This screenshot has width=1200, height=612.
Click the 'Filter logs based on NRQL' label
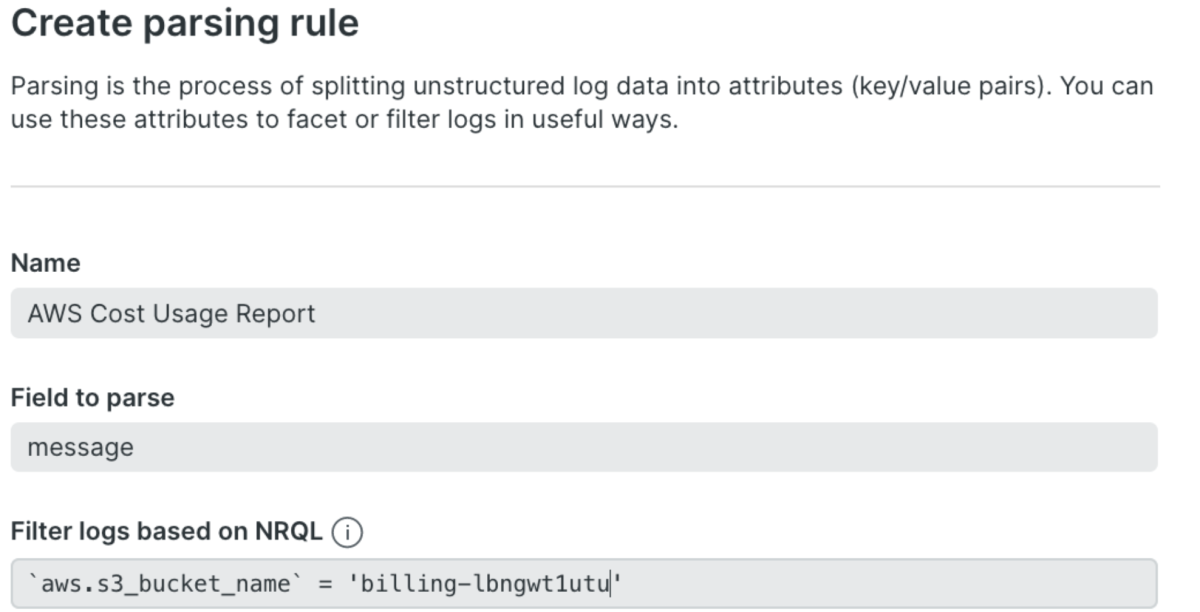[166, 533]
